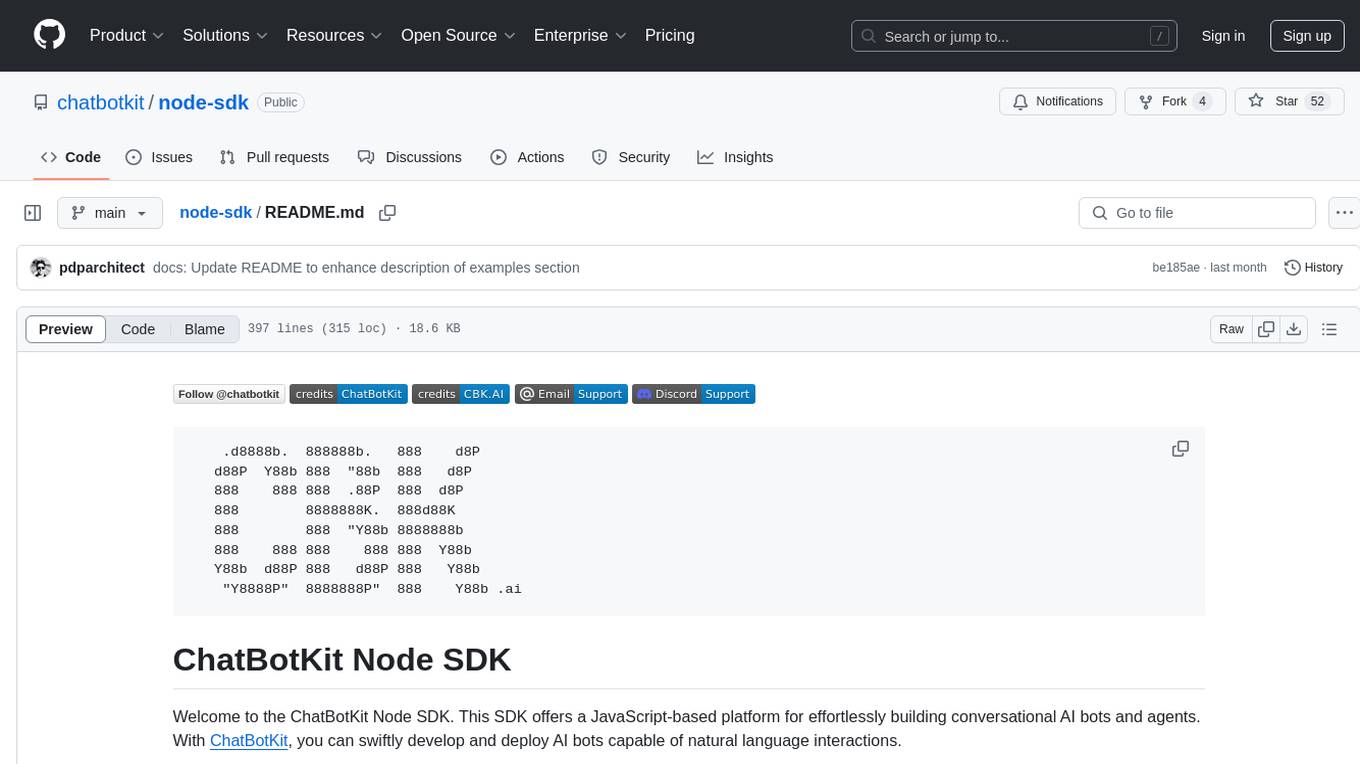This screenshot has height=764, width=1360.
Task: Fork the repository
Action: (1175, 101)
